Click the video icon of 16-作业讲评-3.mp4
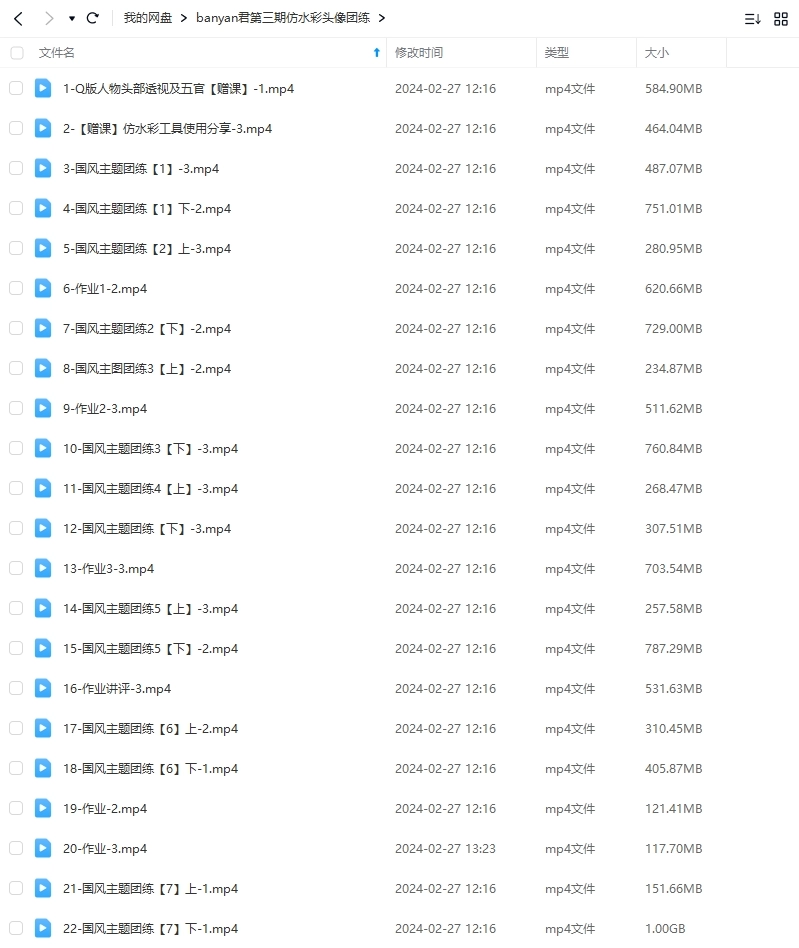The image size is (799, 948). click(43, 688)
